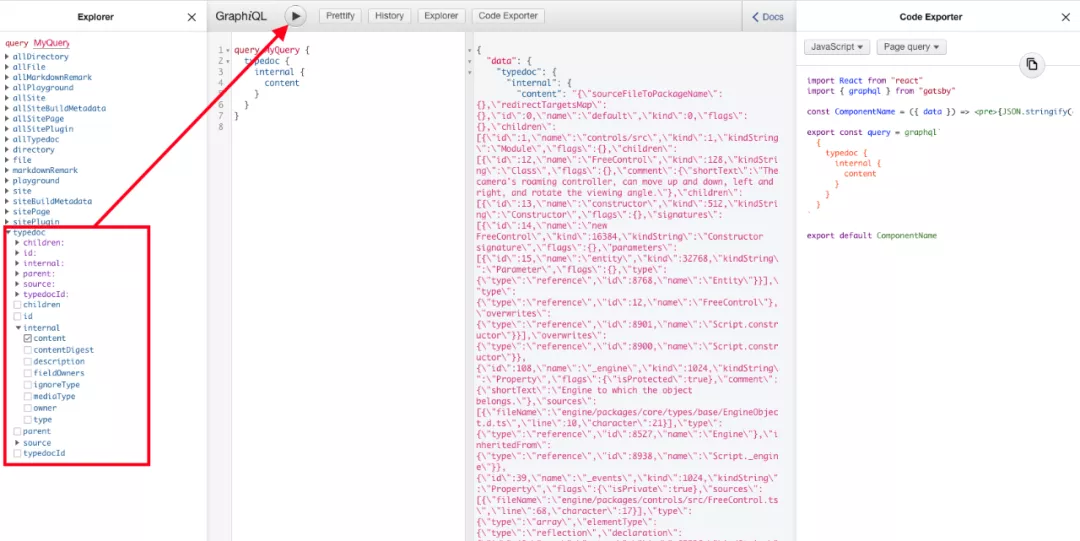Image resolution: width=1080 pixels, height=541 pixels.
Task: Expand the directory node
Action: tap(8, 150)
